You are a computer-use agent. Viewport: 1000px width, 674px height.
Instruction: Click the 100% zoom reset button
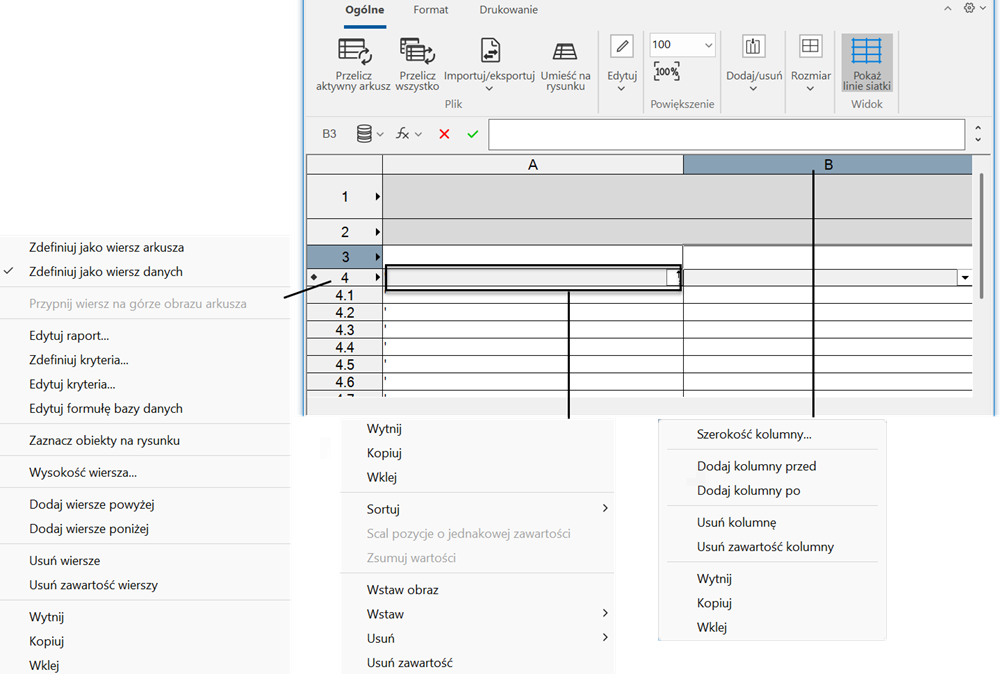coord(665,71)
